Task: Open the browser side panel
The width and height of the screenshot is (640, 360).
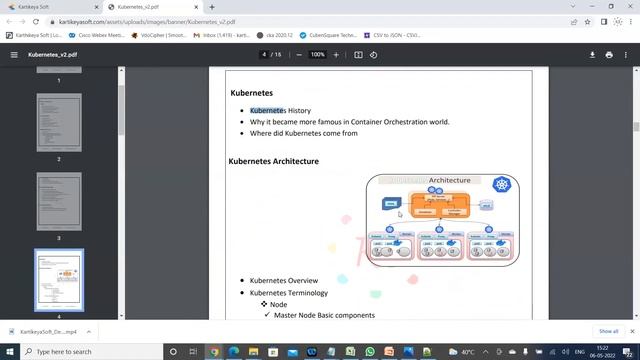Action: [x=604, y=22]
